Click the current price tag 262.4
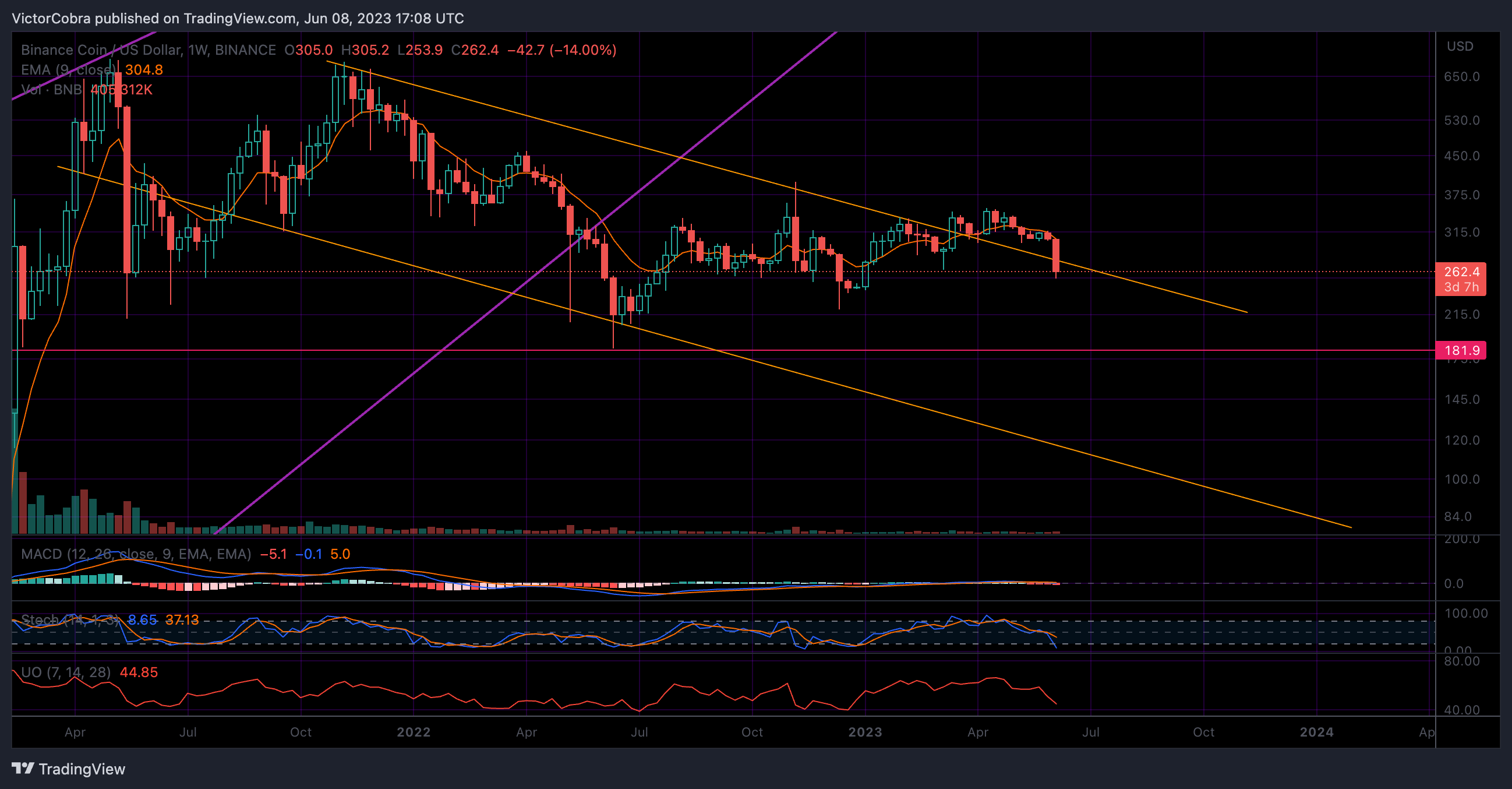 click(x=1460, y=279)
